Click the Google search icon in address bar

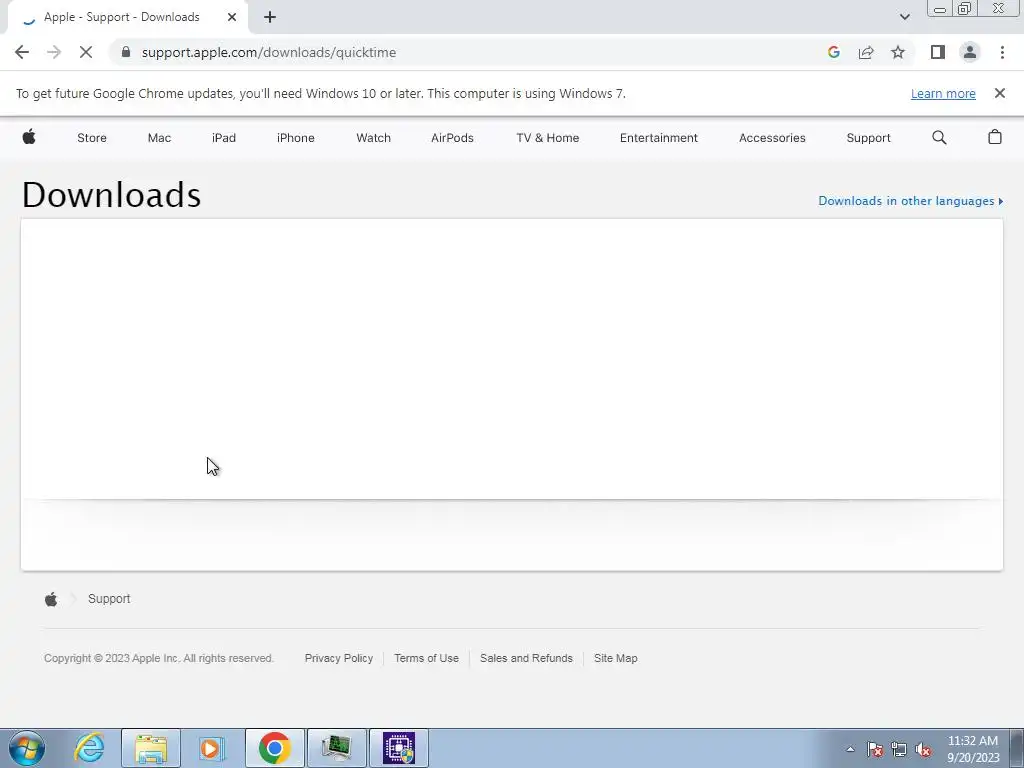pyautogui.click(x=833, y=52)
